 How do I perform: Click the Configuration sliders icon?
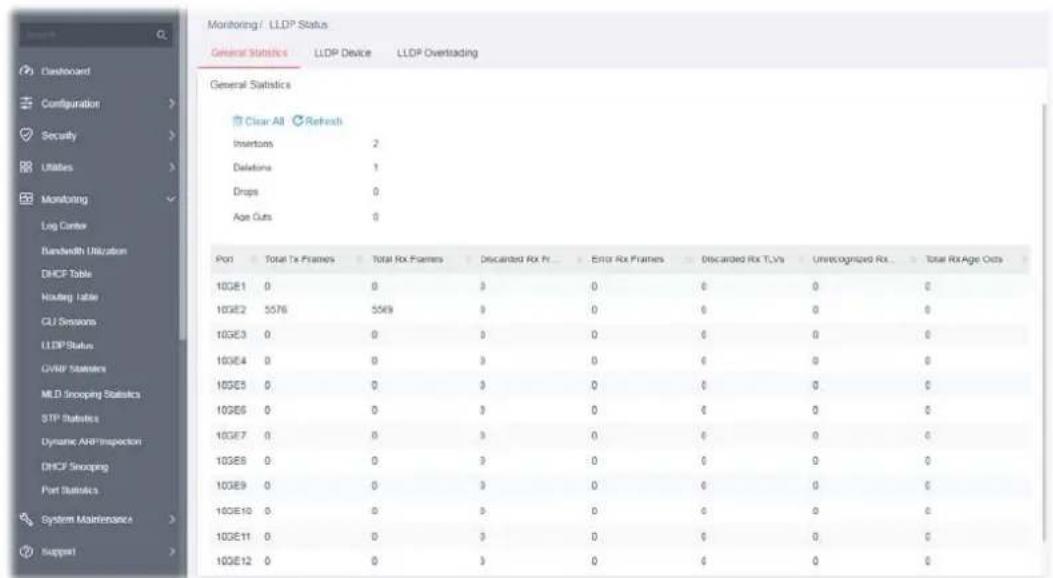(27, 103)
